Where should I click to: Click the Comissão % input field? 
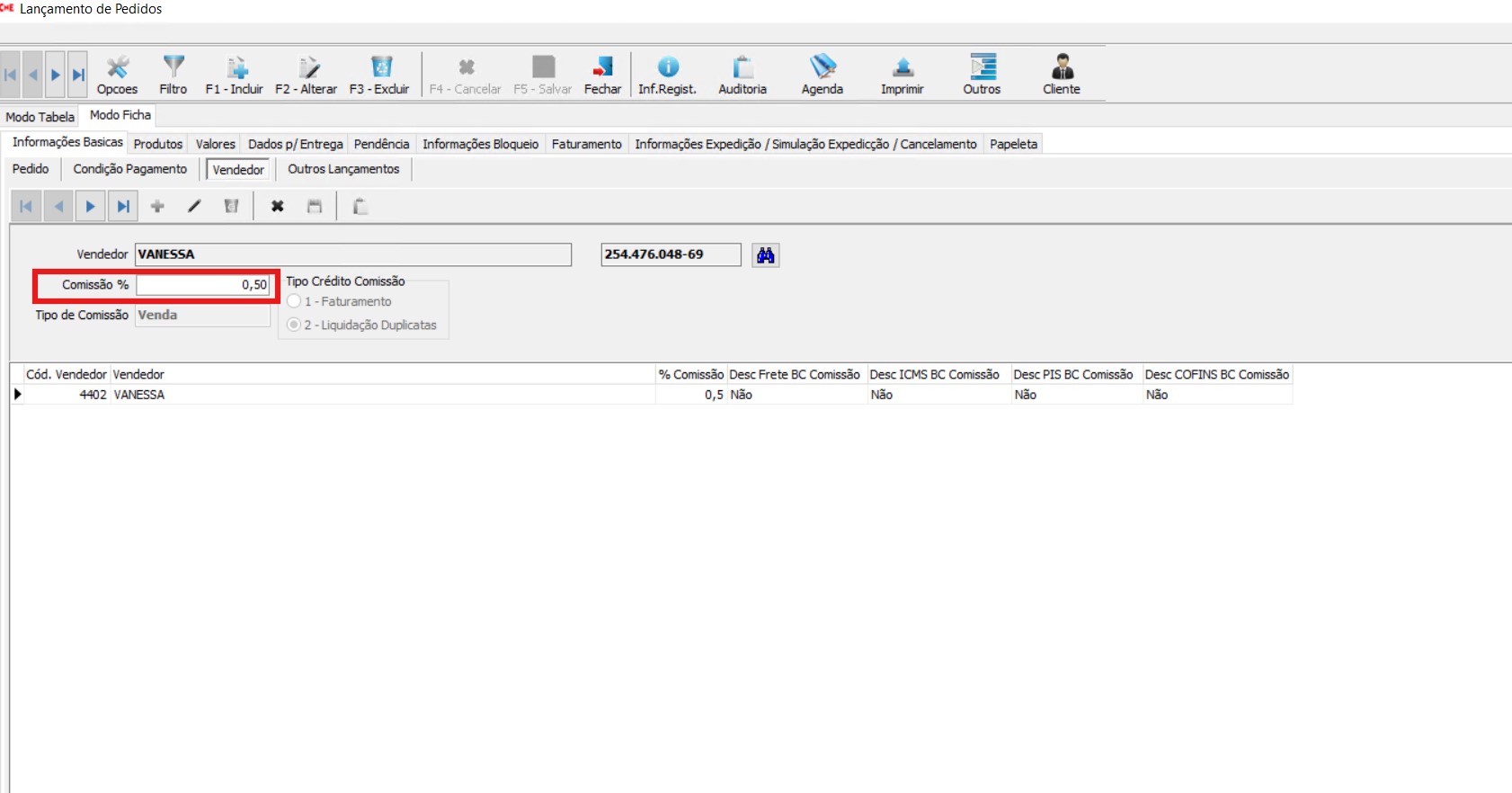coord(202,285)
